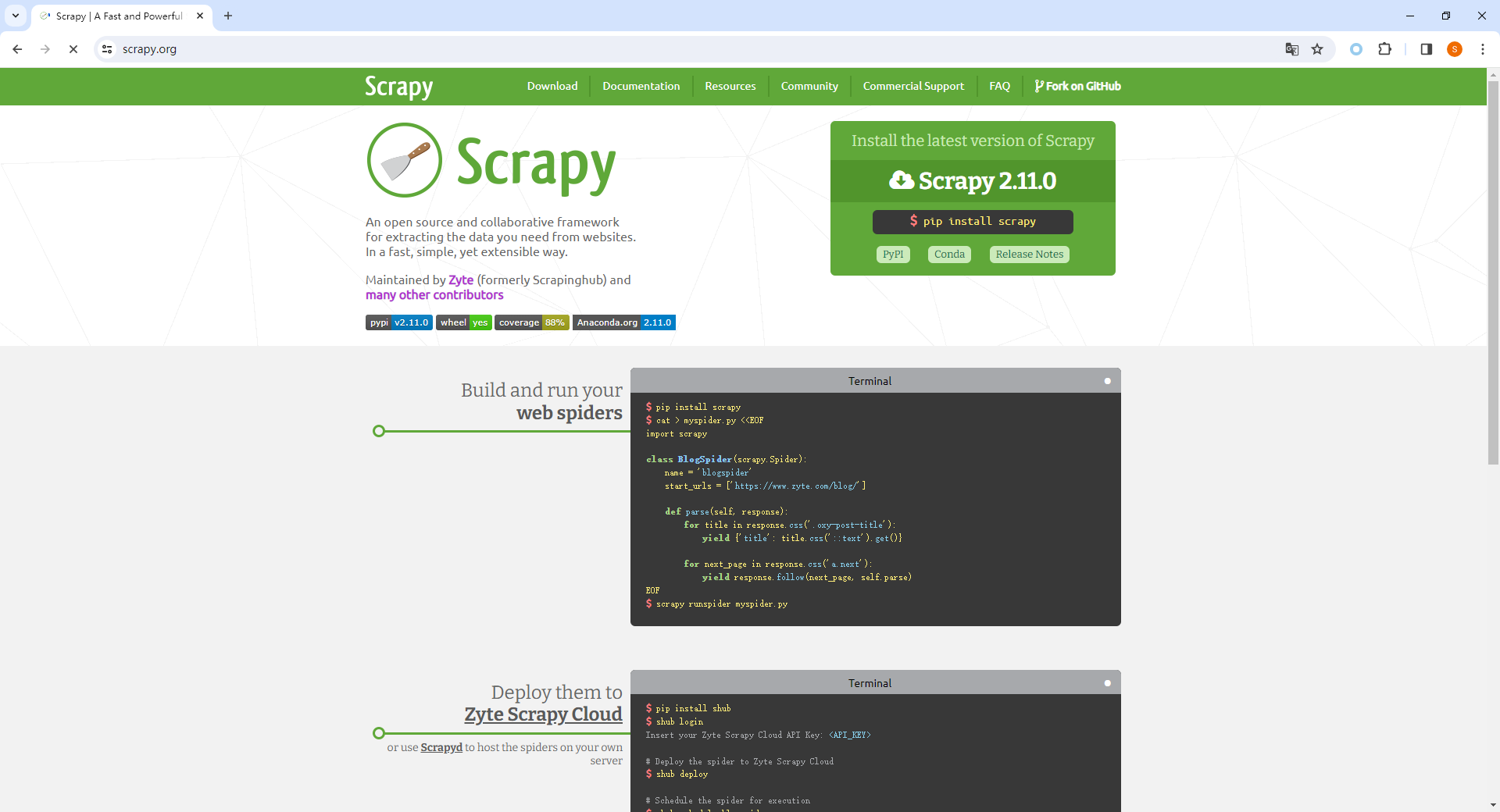
Task: Close the Scrapy browser tab
Action: tap(200, 16)
